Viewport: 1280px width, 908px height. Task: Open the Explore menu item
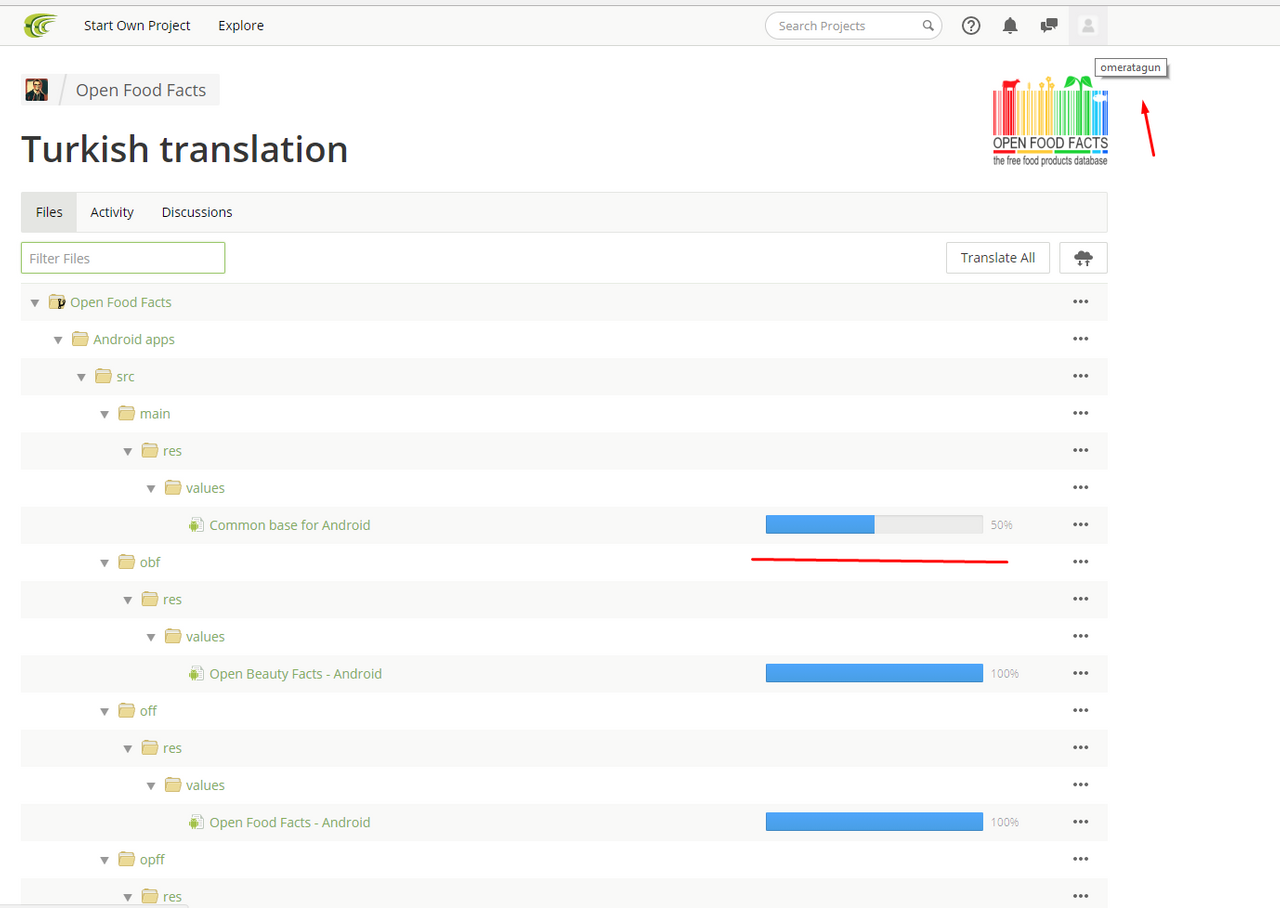click(241, 26)
